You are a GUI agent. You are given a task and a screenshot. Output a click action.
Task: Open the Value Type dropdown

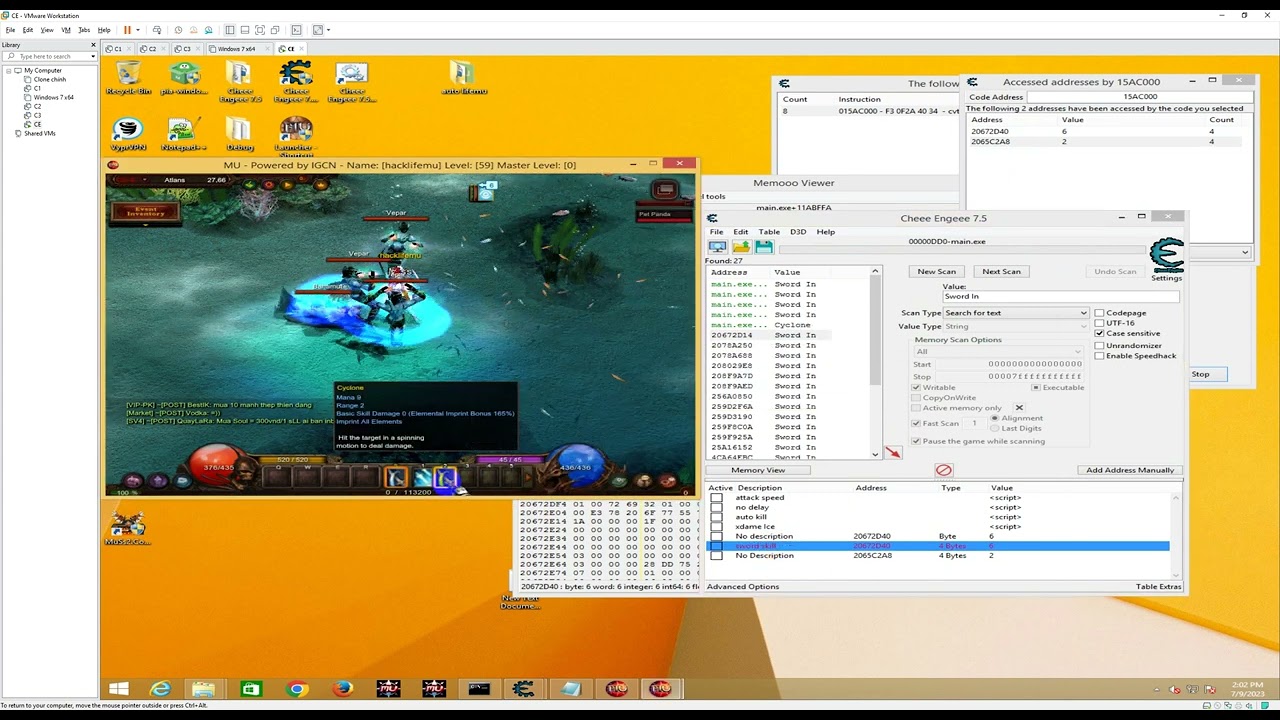pyautogui.click(x=1016, y=326)
